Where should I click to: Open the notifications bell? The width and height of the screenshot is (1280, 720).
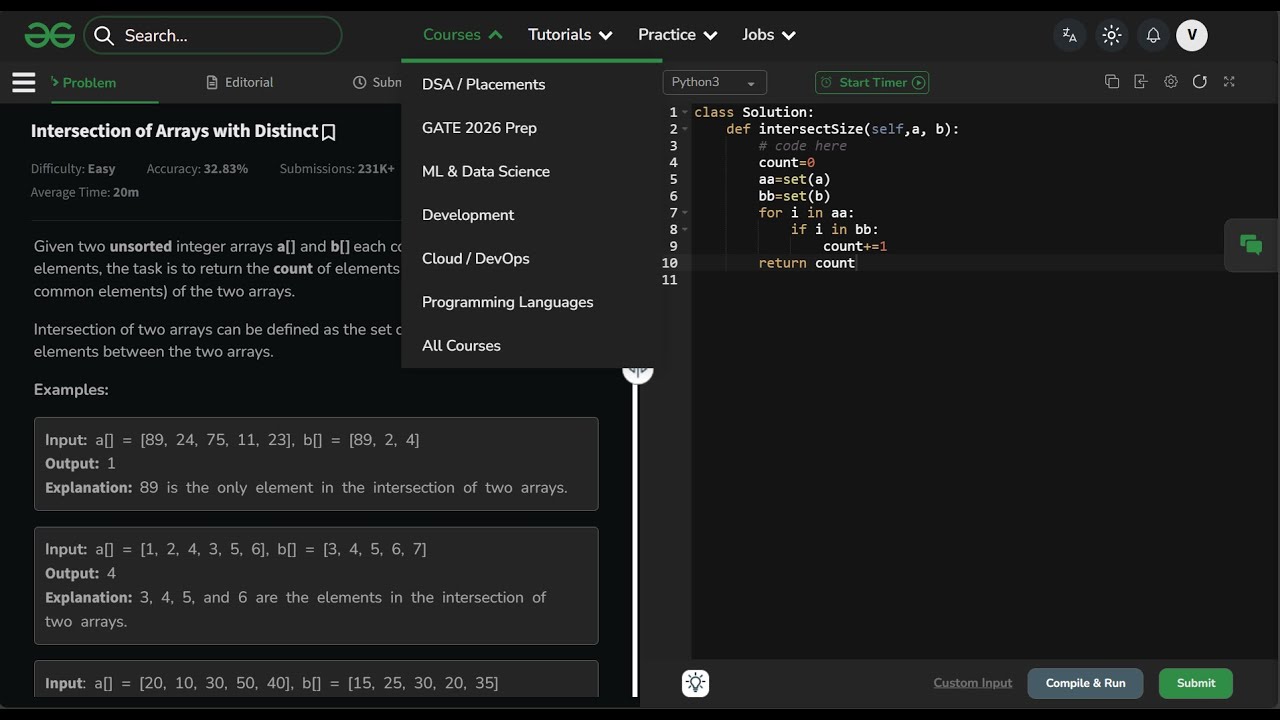1153,35
